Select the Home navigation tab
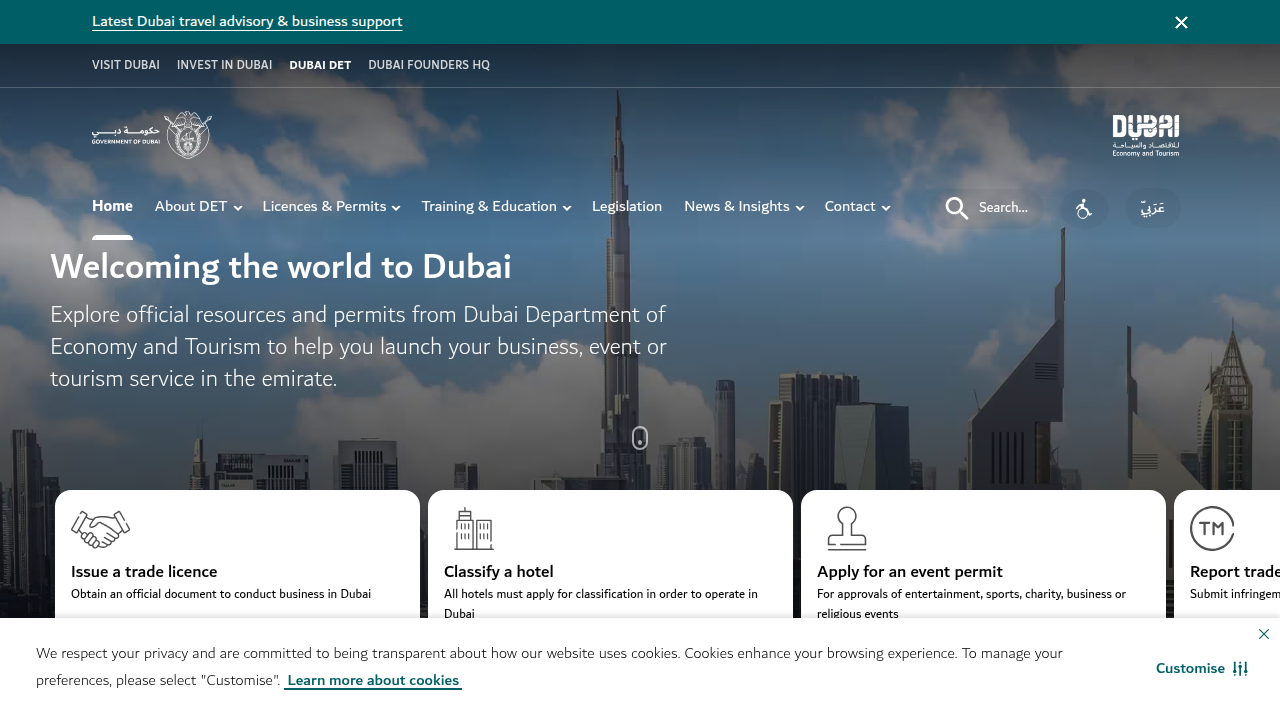Viewport: 1280px width, 720px height. point(112,206)
